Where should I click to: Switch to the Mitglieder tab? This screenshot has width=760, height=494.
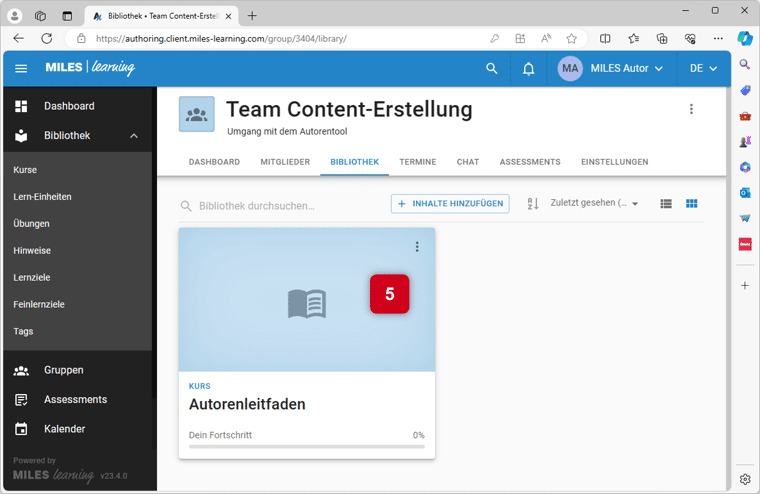(x=285, y=162)
